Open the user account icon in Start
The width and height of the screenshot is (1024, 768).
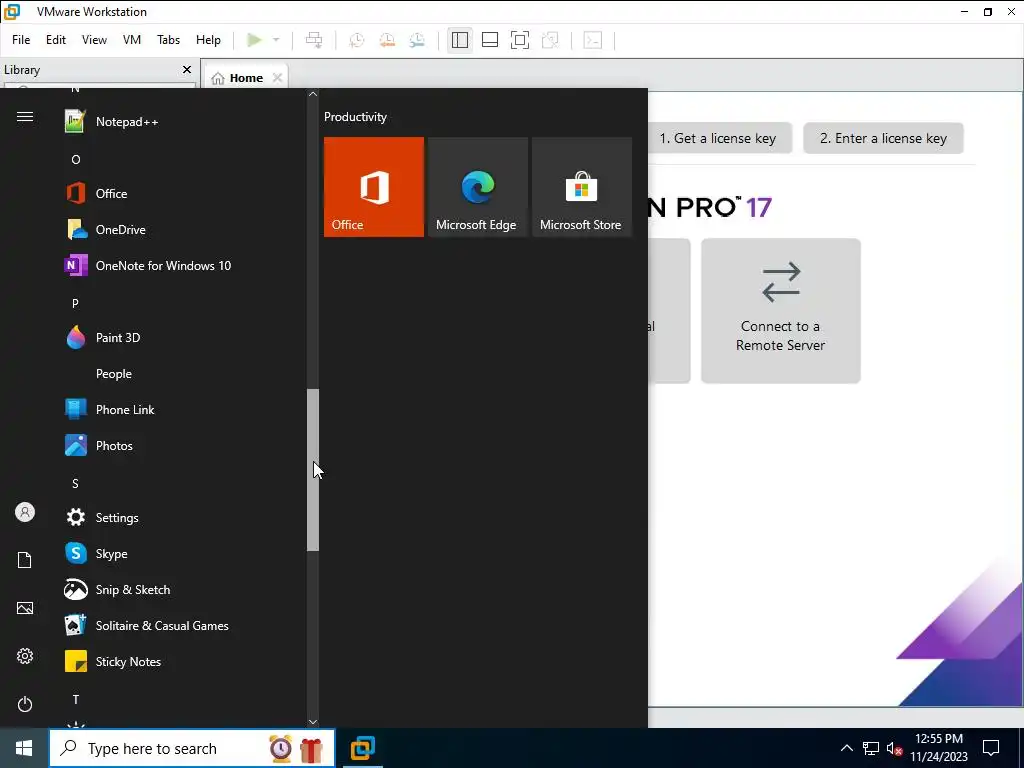click(x=25, y=512)
